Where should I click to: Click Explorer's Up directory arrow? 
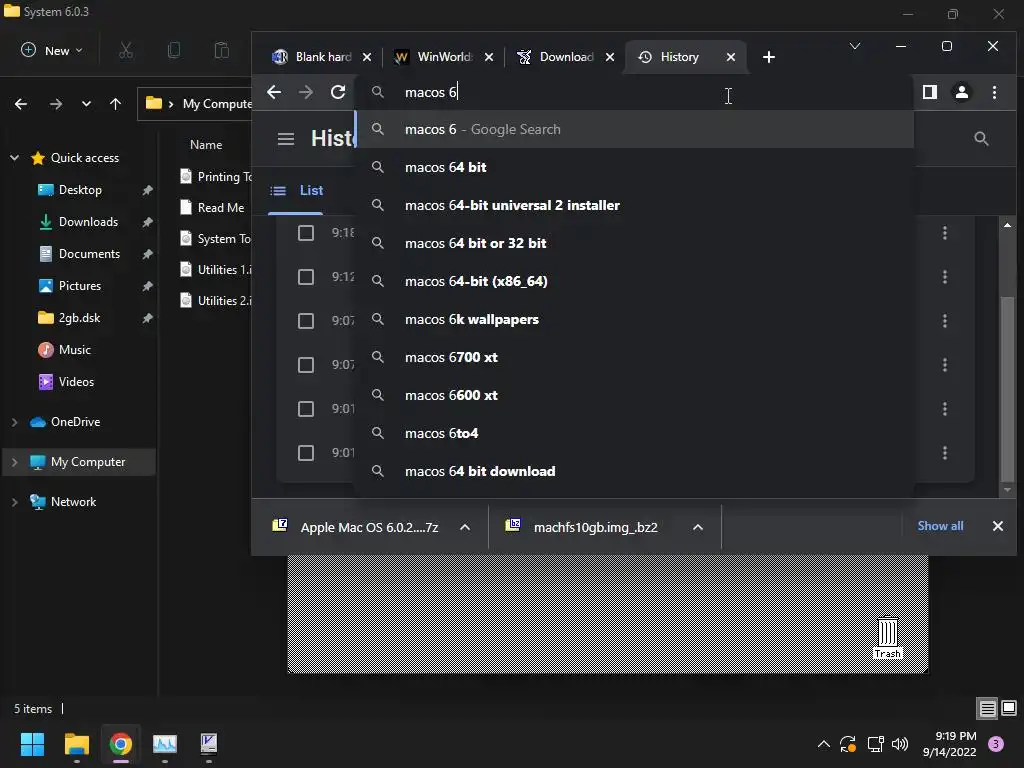(116, 104)
